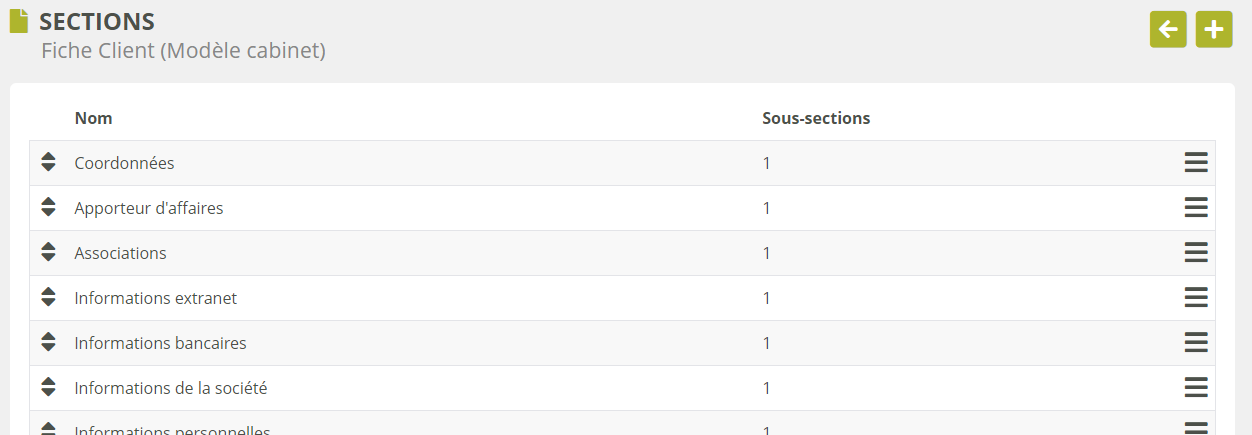Screen dimensions: 1252x435
Task: Open hamburger menu for Apporteur d'affaires
Action: pos(1196,208)
